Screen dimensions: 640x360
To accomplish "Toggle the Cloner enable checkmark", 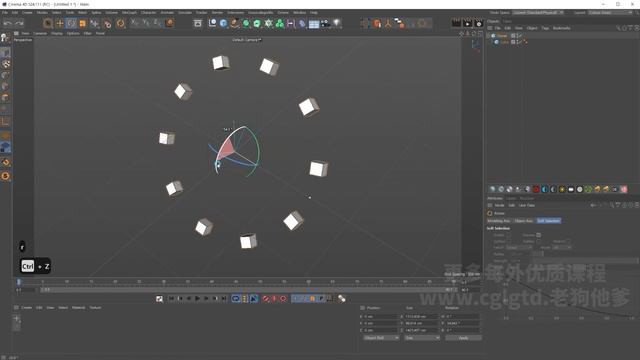I will point(521,36).
